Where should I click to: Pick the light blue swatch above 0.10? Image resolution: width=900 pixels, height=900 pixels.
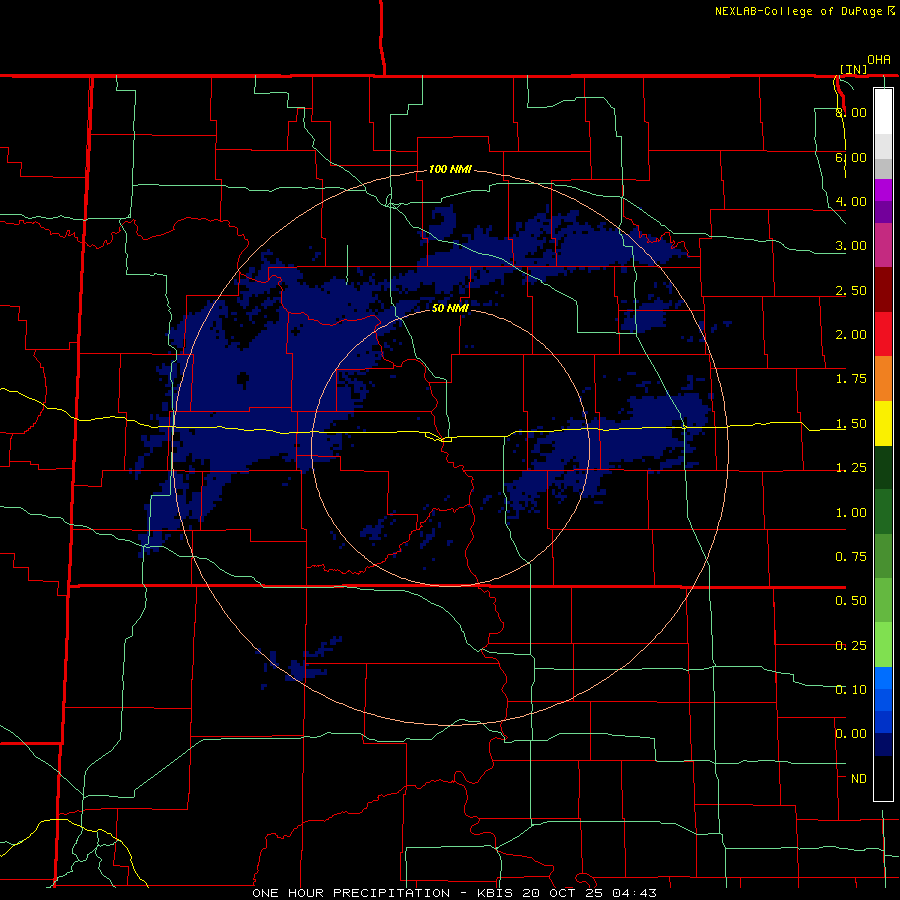[x=883, y=678]
